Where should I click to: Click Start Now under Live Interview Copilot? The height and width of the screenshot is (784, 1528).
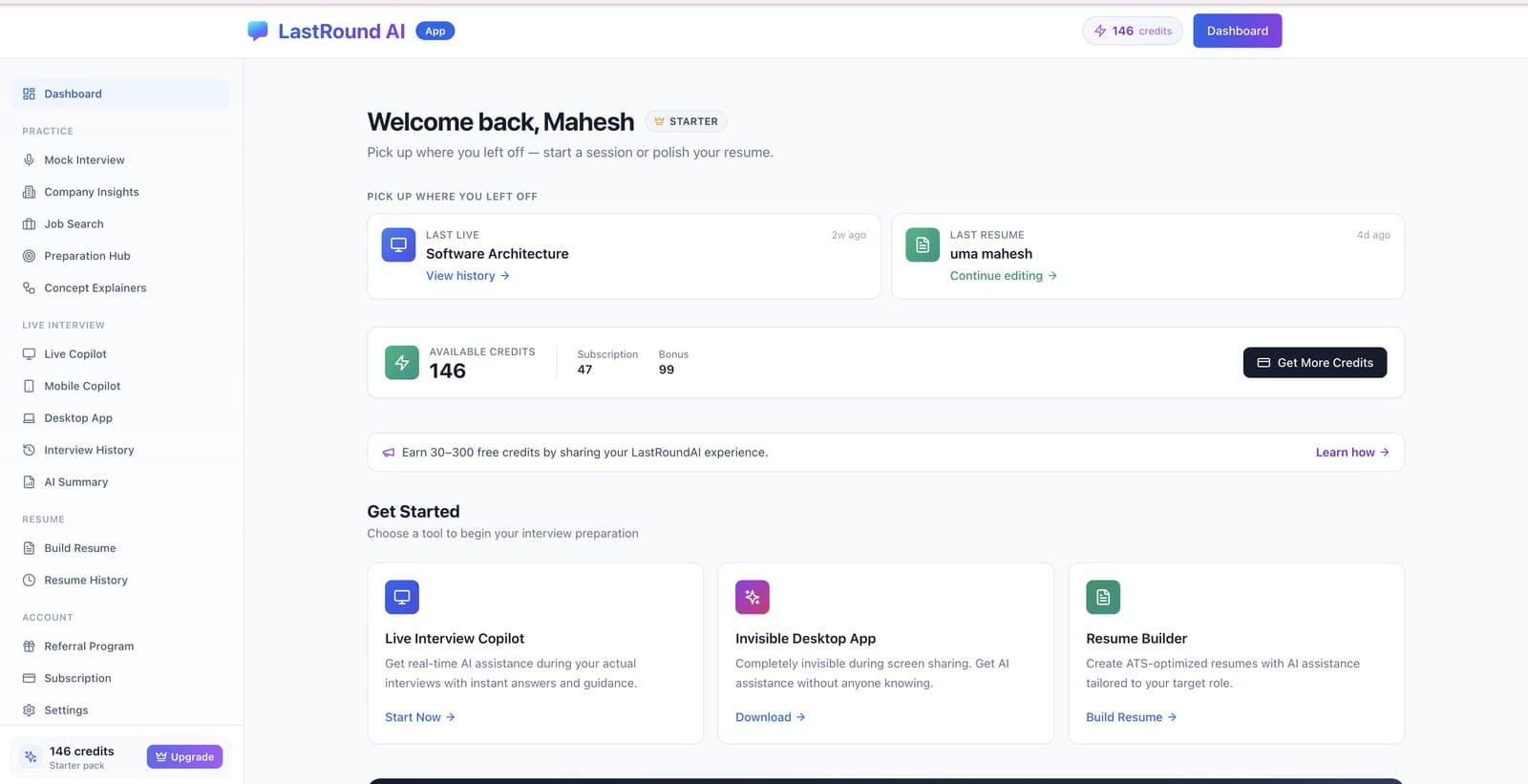pos(420,717)
